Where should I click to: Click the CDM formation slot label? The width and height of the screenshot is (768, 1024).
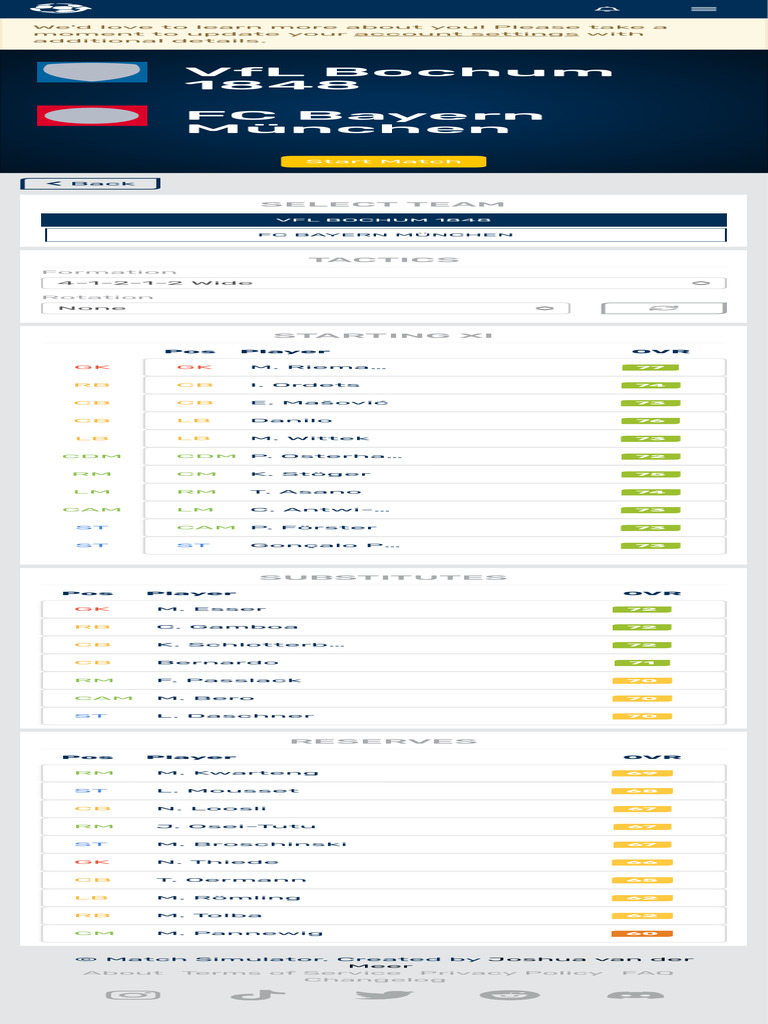[92, 456]
